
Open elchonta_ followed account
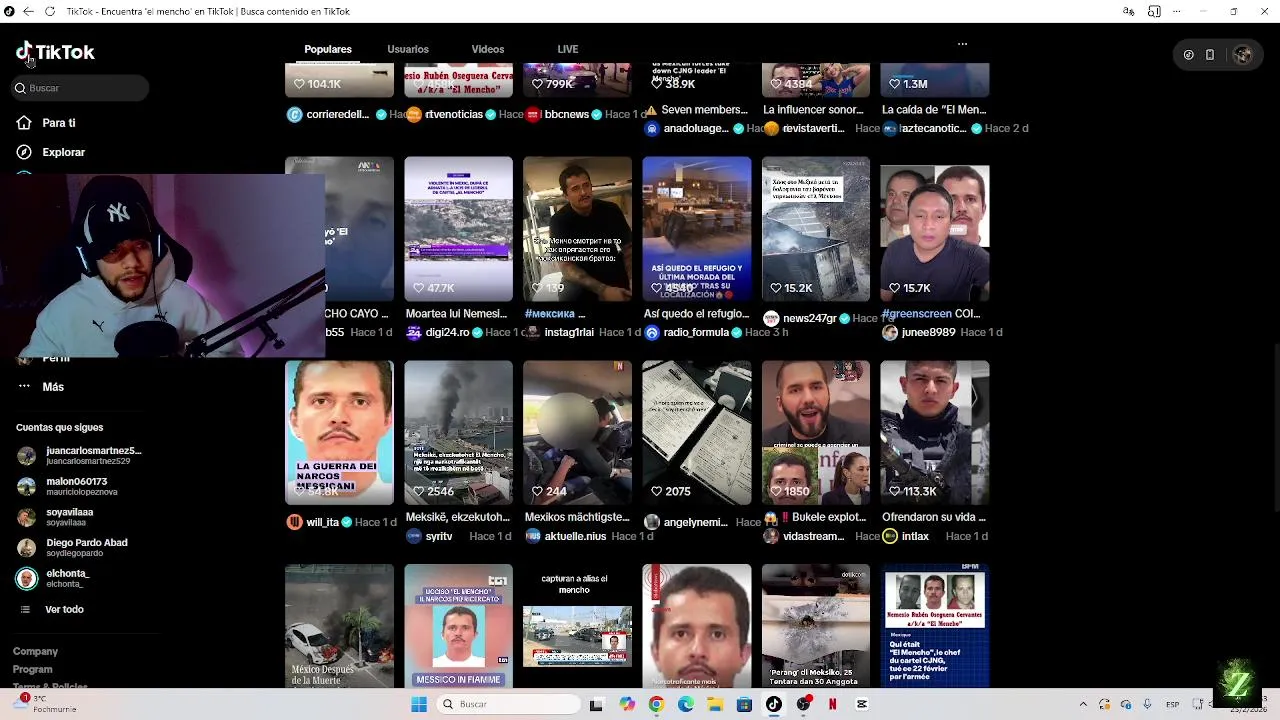pos(53,578)
